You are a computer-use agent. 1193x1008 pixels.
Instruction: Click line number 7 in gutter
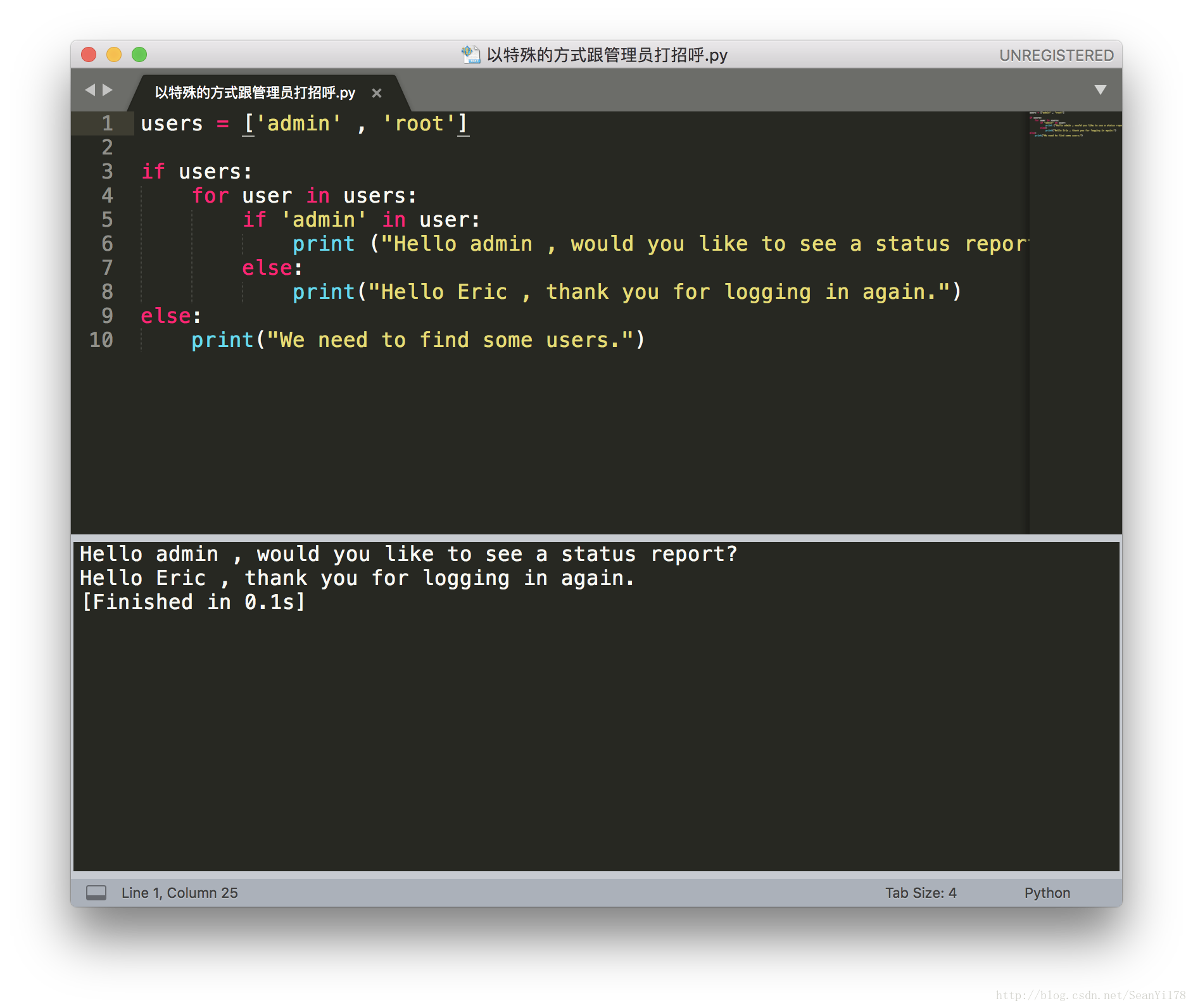pyautogui.click(x=107, y=268)
